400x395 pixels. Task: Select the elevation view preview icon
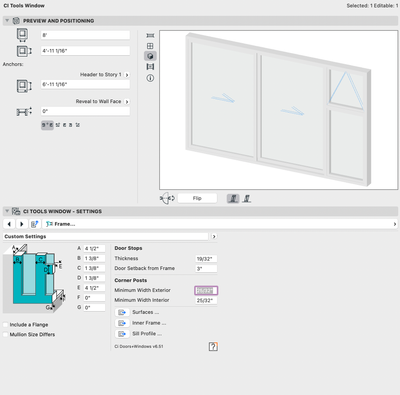(150, 46)
